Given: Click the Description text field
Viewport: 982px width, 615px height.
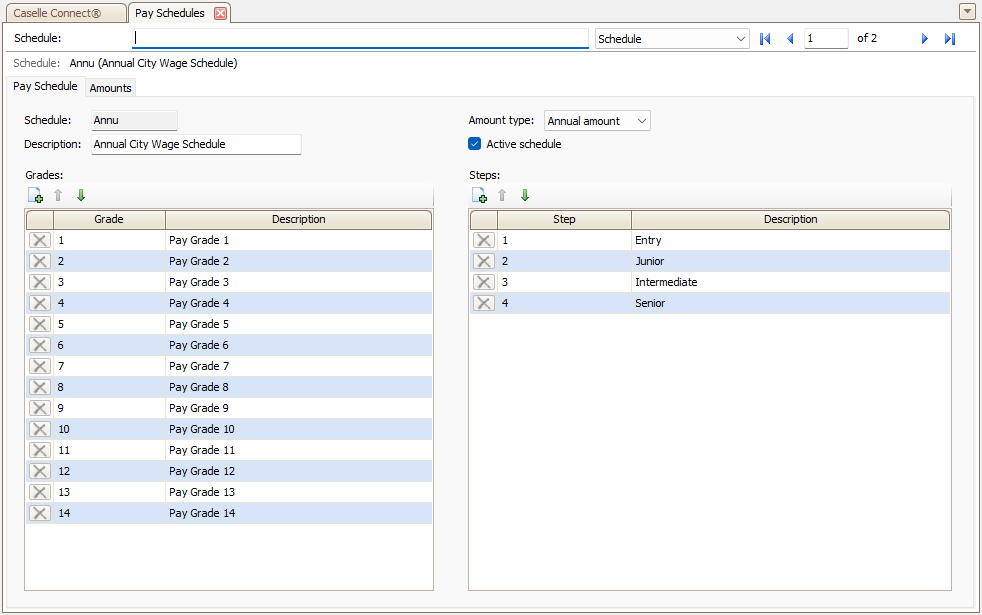Looking at the screenshot, I should (196, 144).
